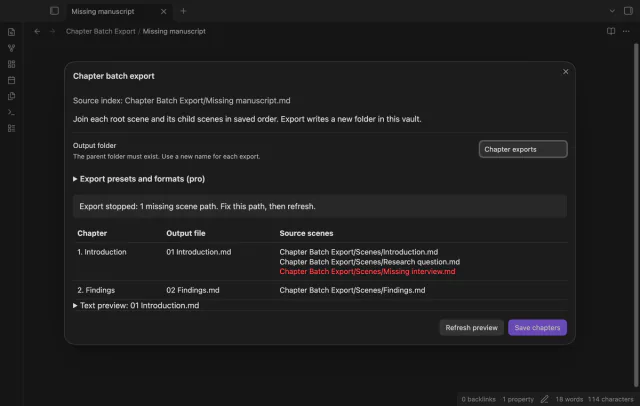The image size is (640, 406).
Task: Navigate forward with the right arrow
Action: [52, 31]
